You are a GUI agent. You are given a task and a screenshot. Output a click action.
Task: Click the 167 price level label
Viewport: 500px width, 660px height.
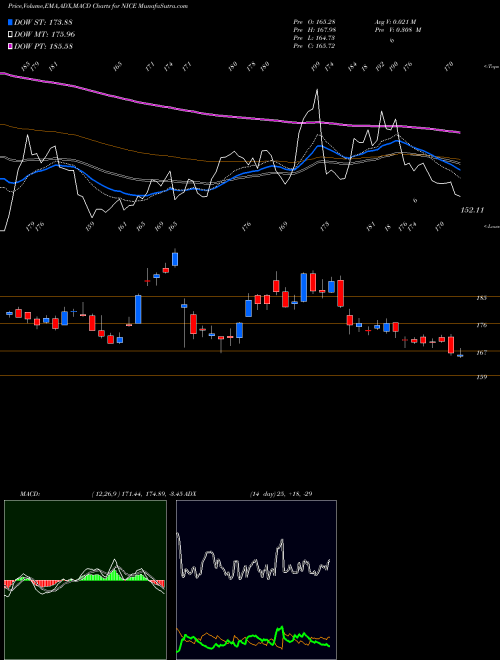[x=481, y=352]
